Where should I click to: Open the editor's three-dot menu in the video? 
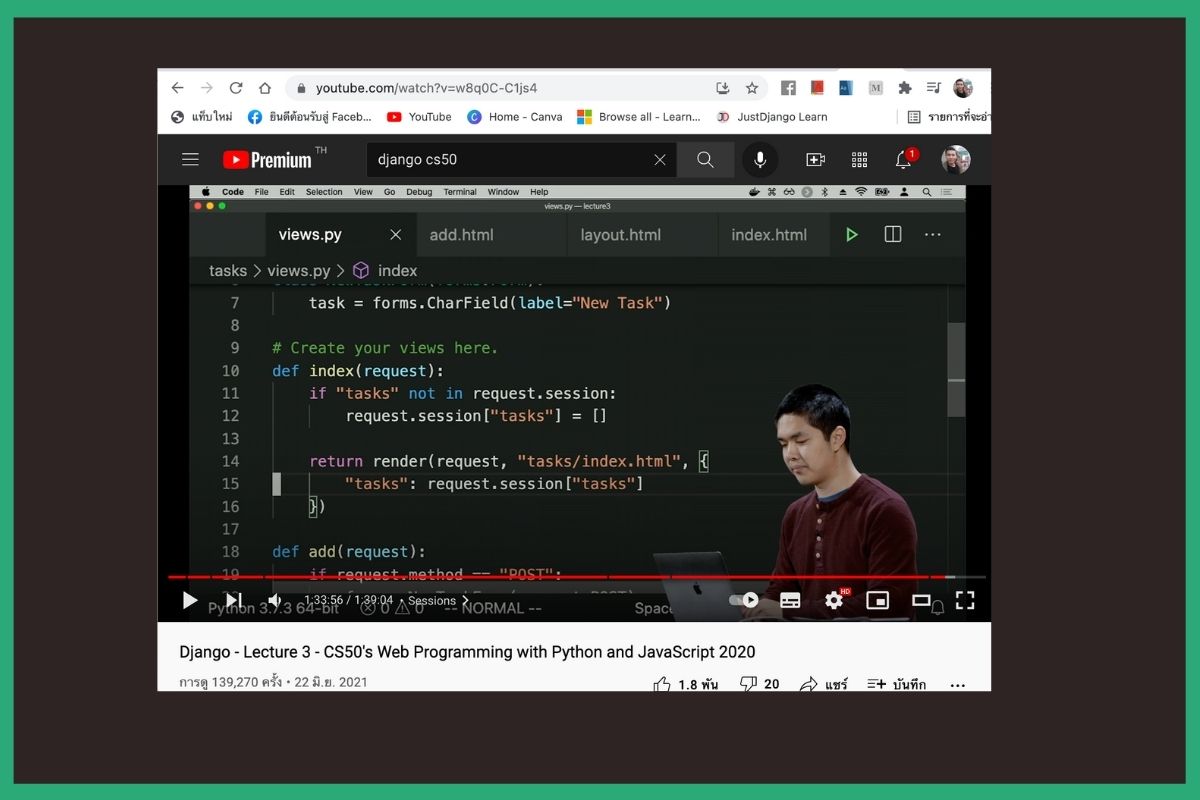click(933, 235)
